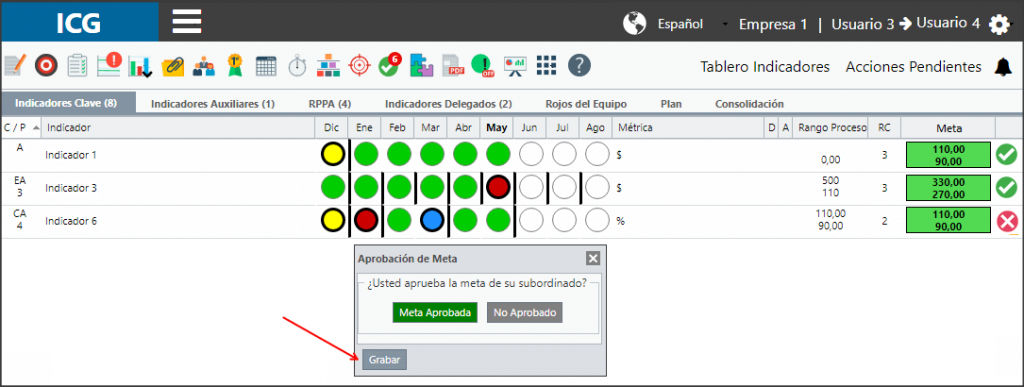Open the settings gear menu

pyautogui.click(x=999, y=25)
